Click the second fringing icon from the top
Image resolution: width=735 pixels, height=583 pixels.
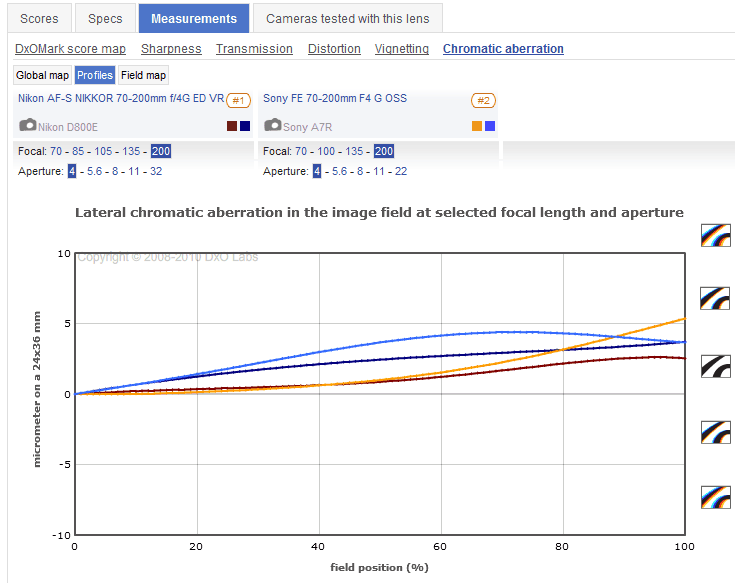tap(715, 298)
